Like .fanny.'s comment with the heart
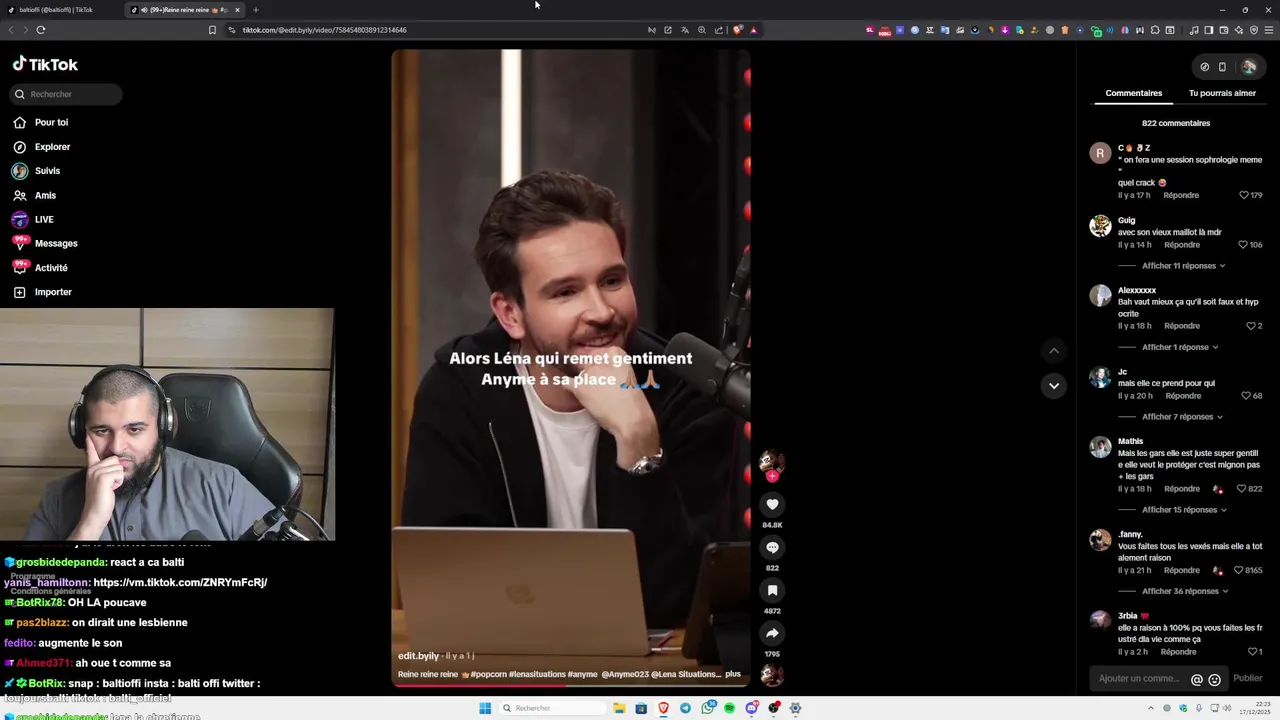This screenshot has width=1280, height=720. 1240,570
